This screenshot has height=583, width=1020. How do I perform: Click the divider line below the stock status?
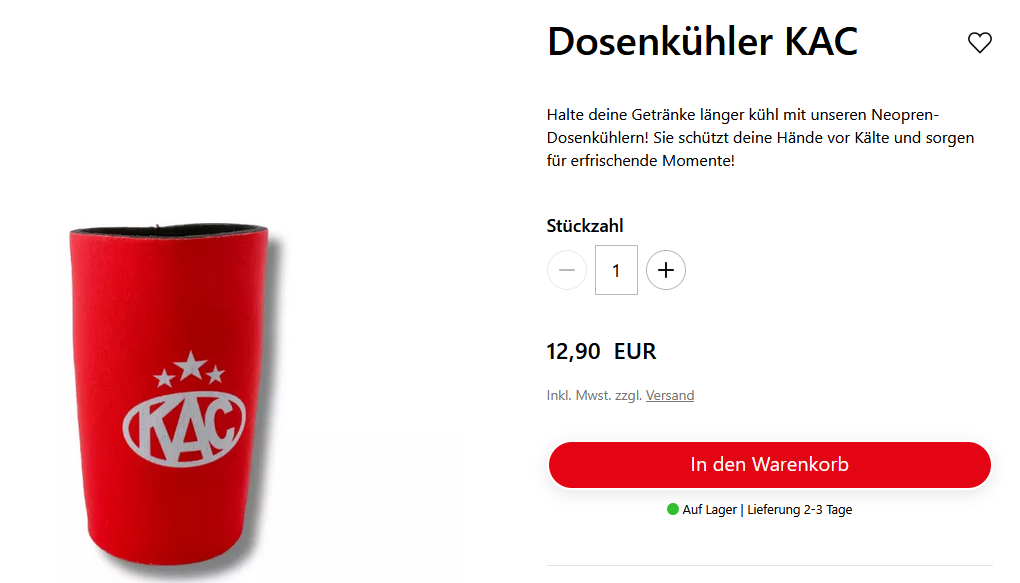point(770,565)
